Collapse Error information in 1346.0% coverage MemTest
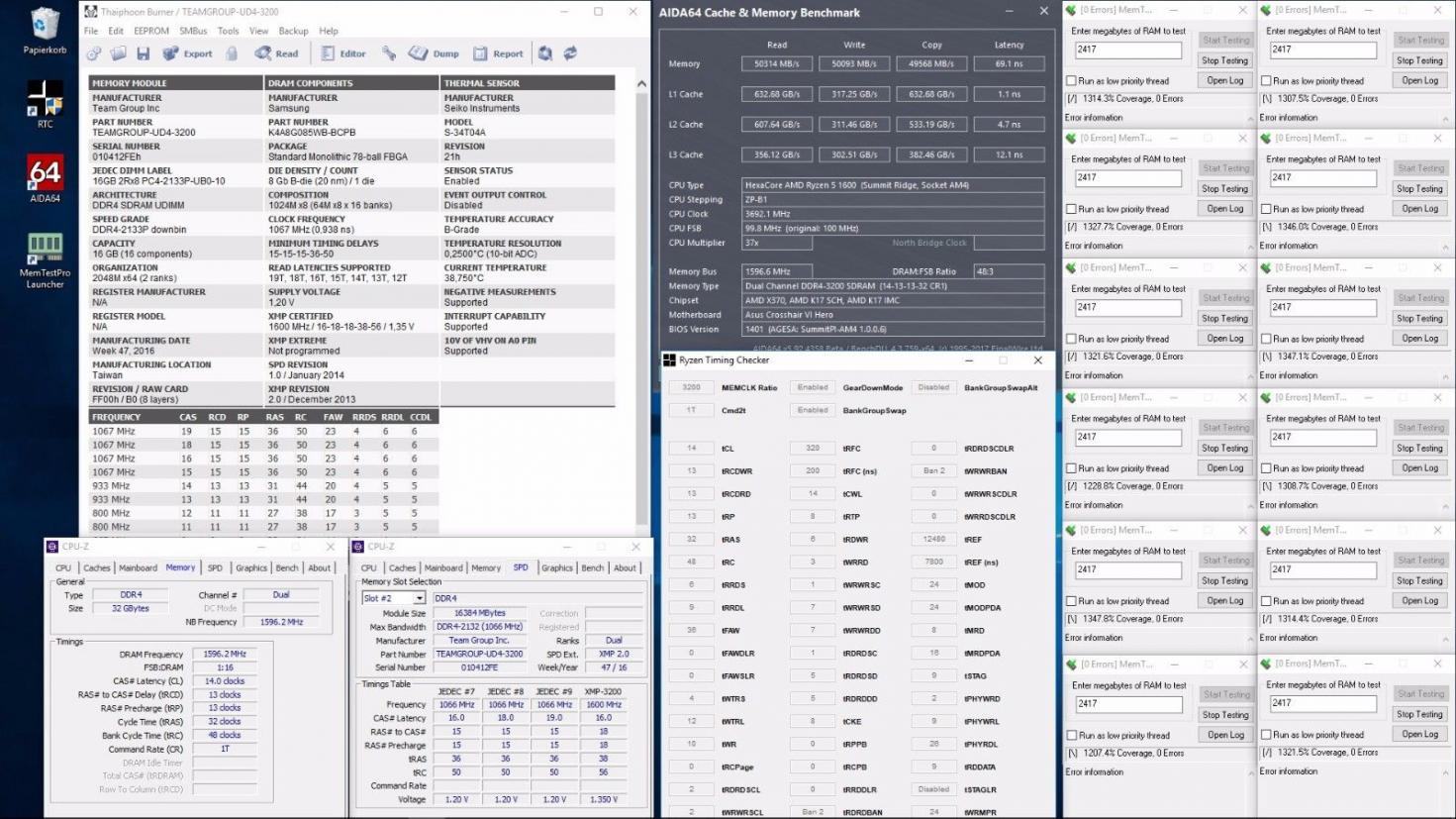 pyautogui.click(x=1445, y=247)
